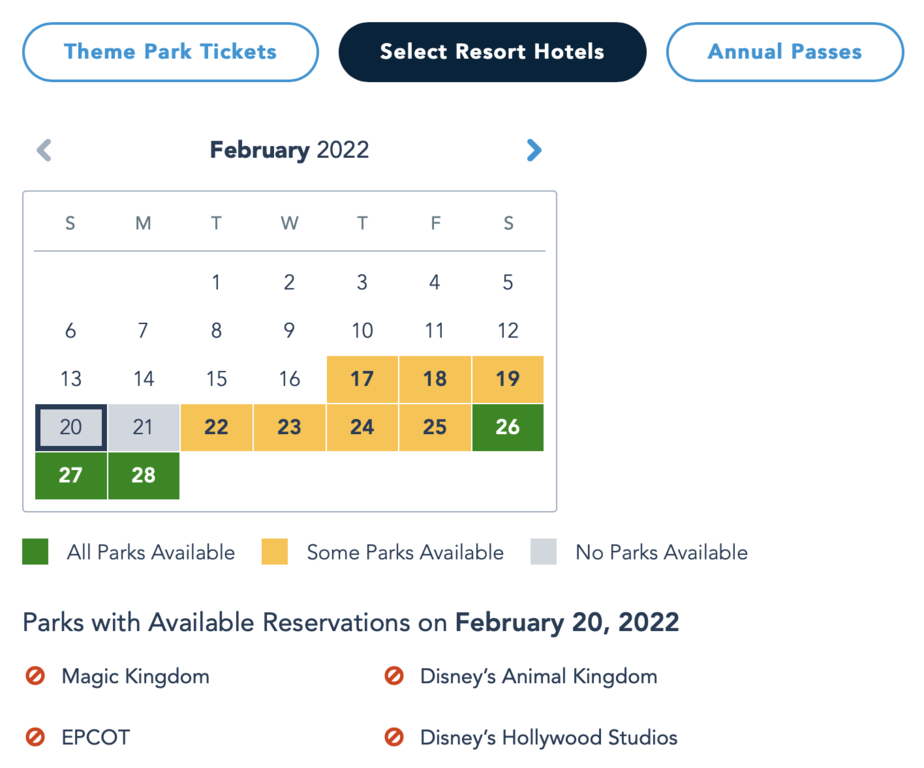Image resolution: width=924 pixels, height=768 pixels.
Task: Select February 26 on the calendar
Action: click(x=508, y=427)
